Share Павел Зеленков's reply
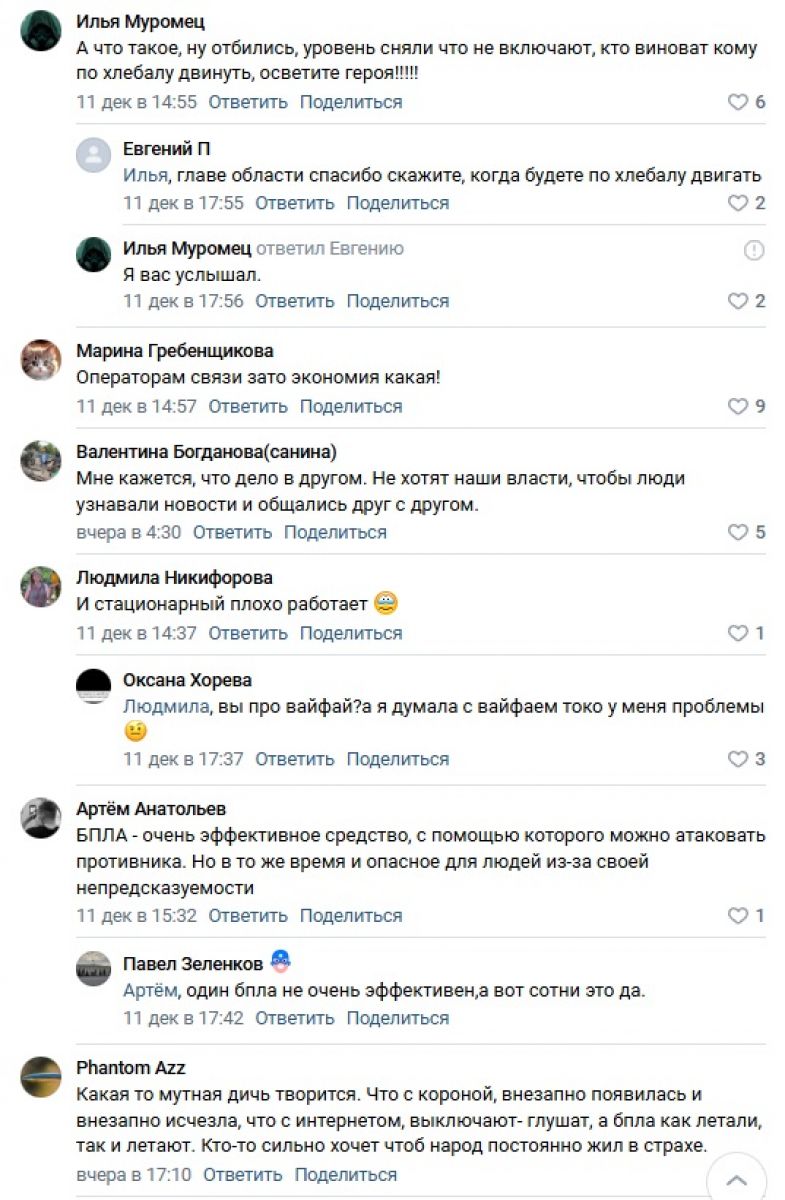 point(398,1018)
